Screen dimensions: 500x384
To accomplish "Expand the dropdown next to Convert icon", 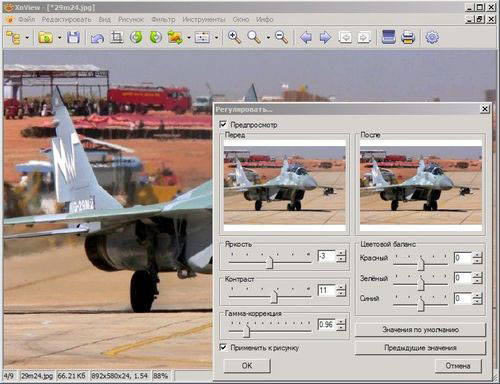I will click(189, 38).
